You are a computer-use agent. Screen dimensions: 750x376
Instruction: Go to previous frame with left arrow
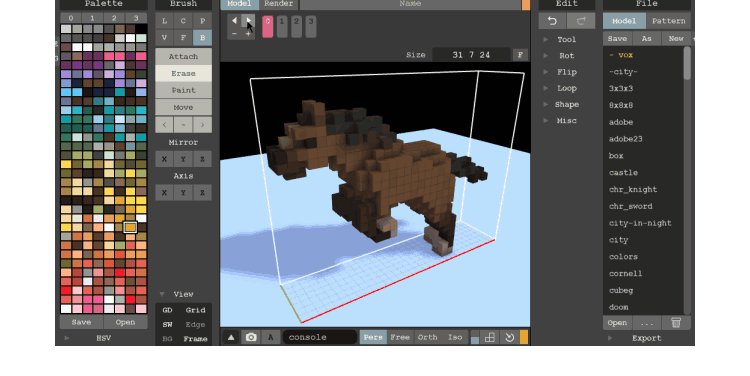pyautogui.click(x=234, y=21)
